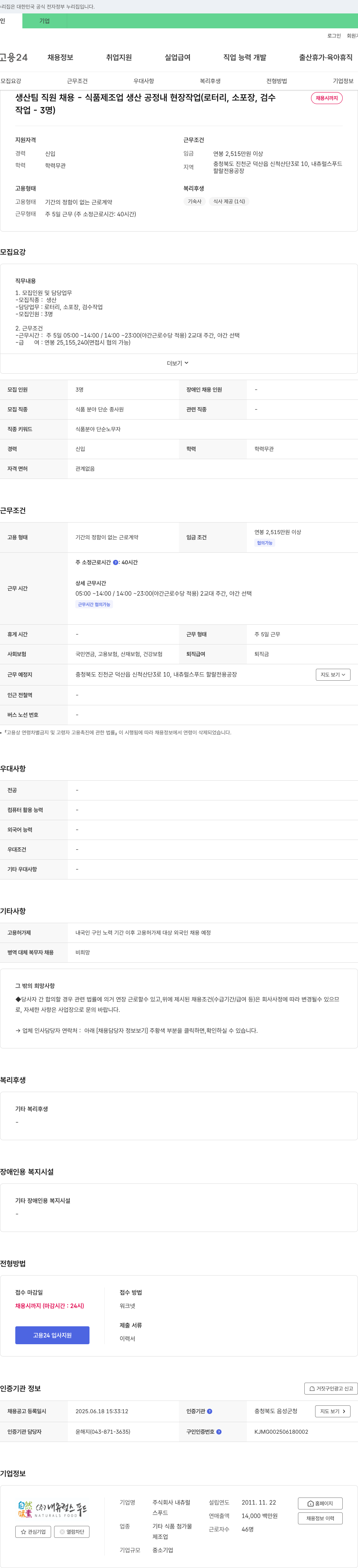The image size is (358, 1568).
Task: Click 비희망 military service value
Action: pyautogui.click(x=83, y=953)
